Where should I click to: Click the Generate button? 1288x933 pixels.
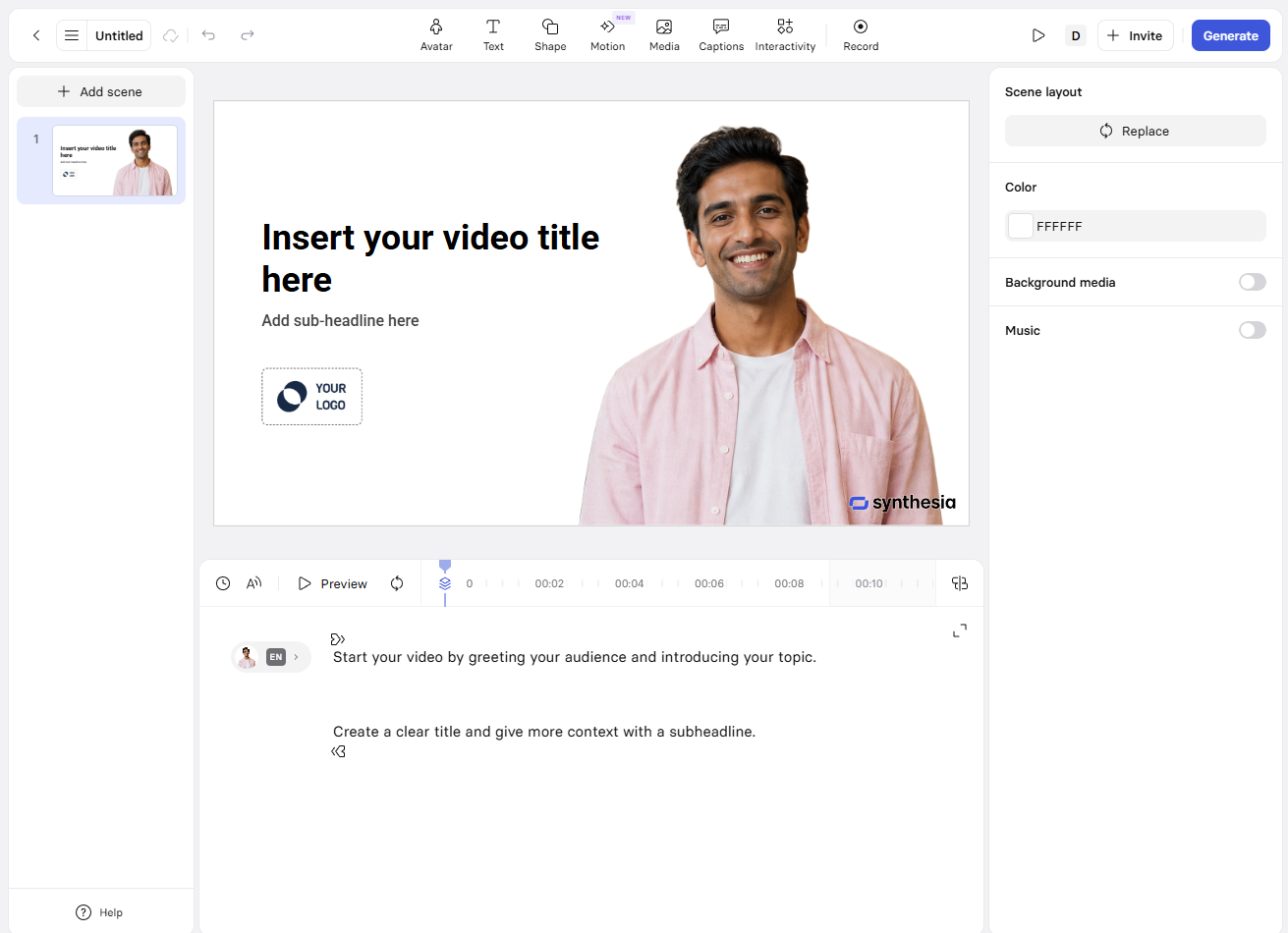1230,35
